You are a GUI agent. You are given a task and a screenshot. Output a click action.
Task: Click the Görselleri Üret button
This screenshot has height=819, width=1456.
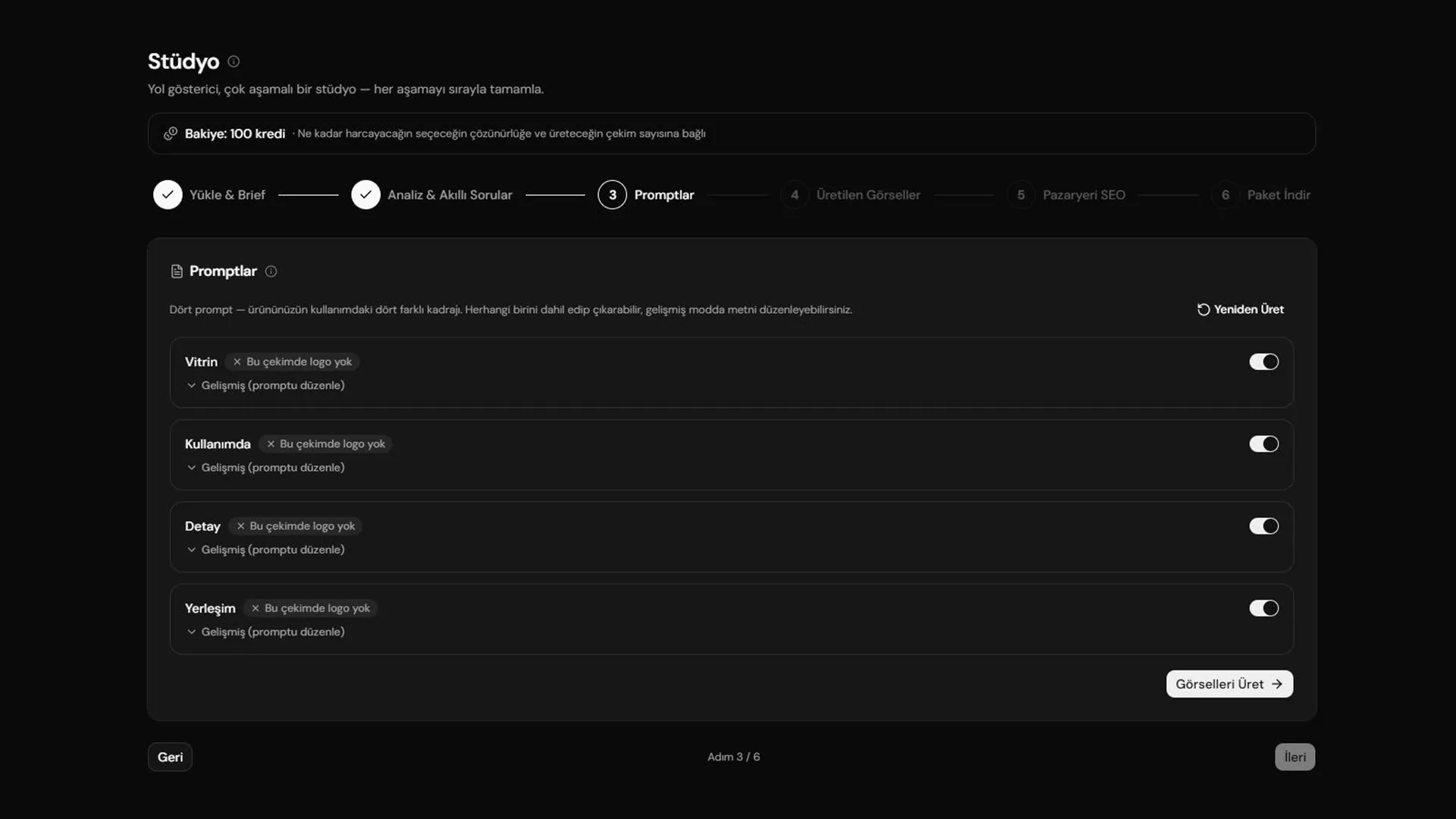tap(1229, 684)
